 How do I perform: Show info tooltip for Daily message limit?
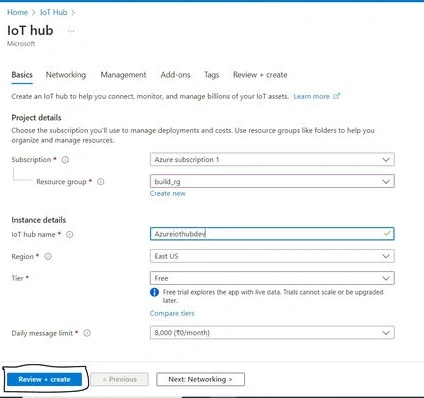point(87,333)
